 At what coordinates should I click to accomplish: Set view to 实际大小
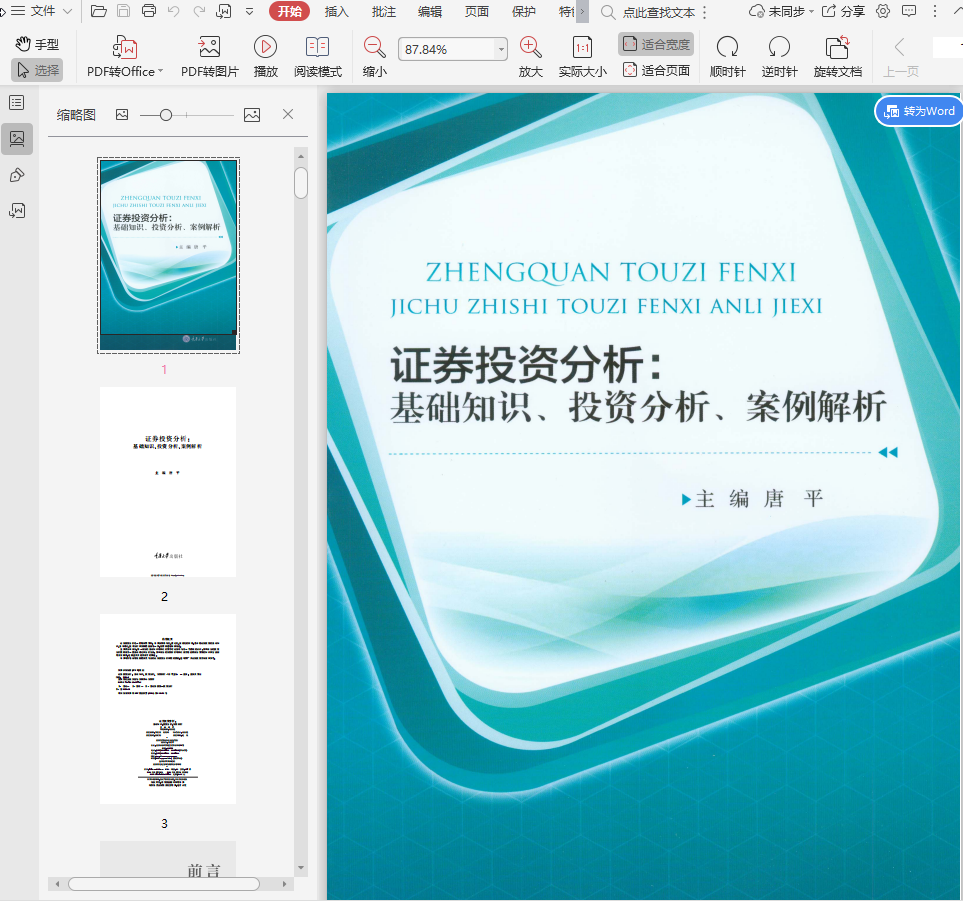[582, 48]
